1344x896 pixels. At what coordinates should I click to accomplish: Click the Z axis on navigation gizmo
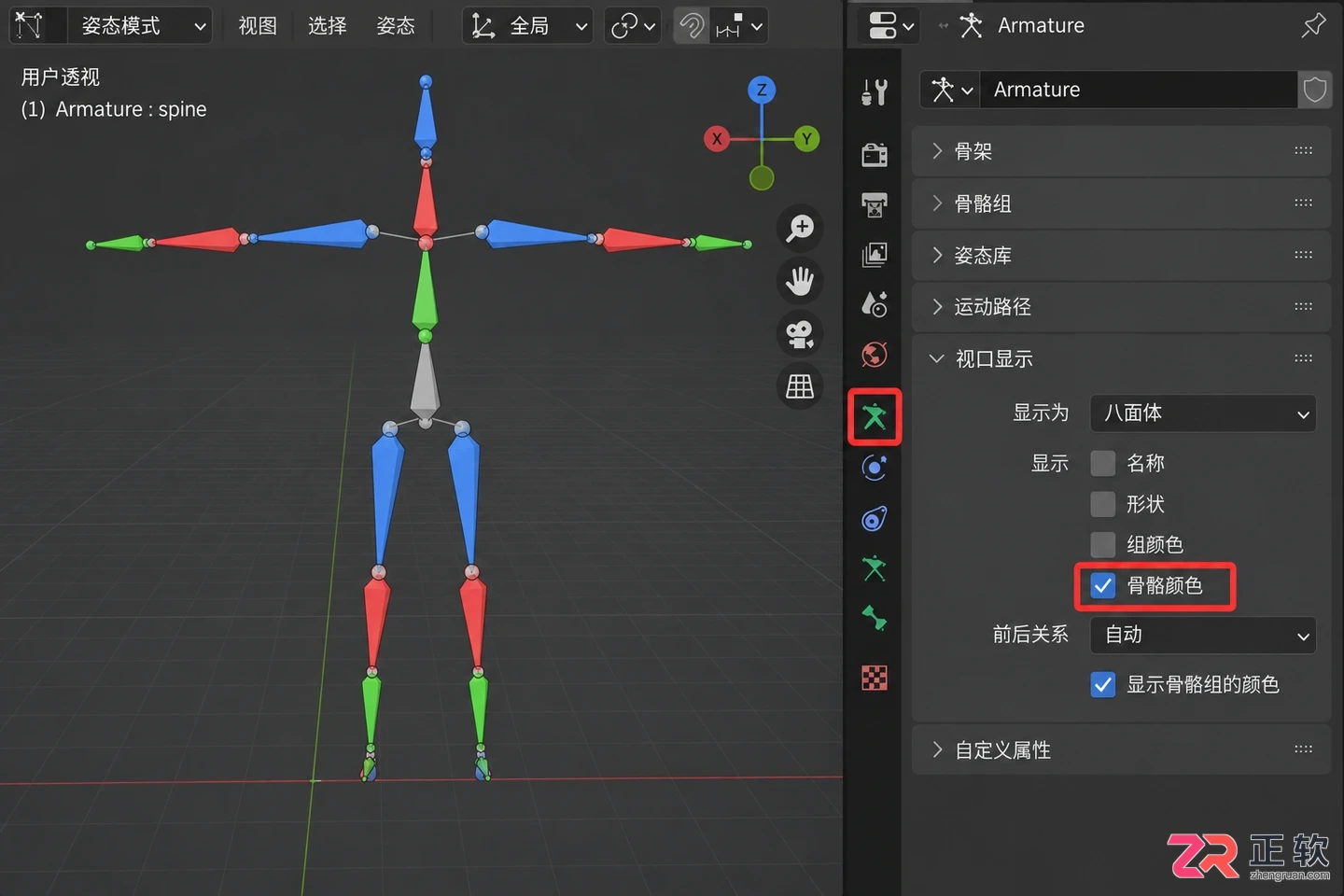pyautogui.click(x=762, y=90)
